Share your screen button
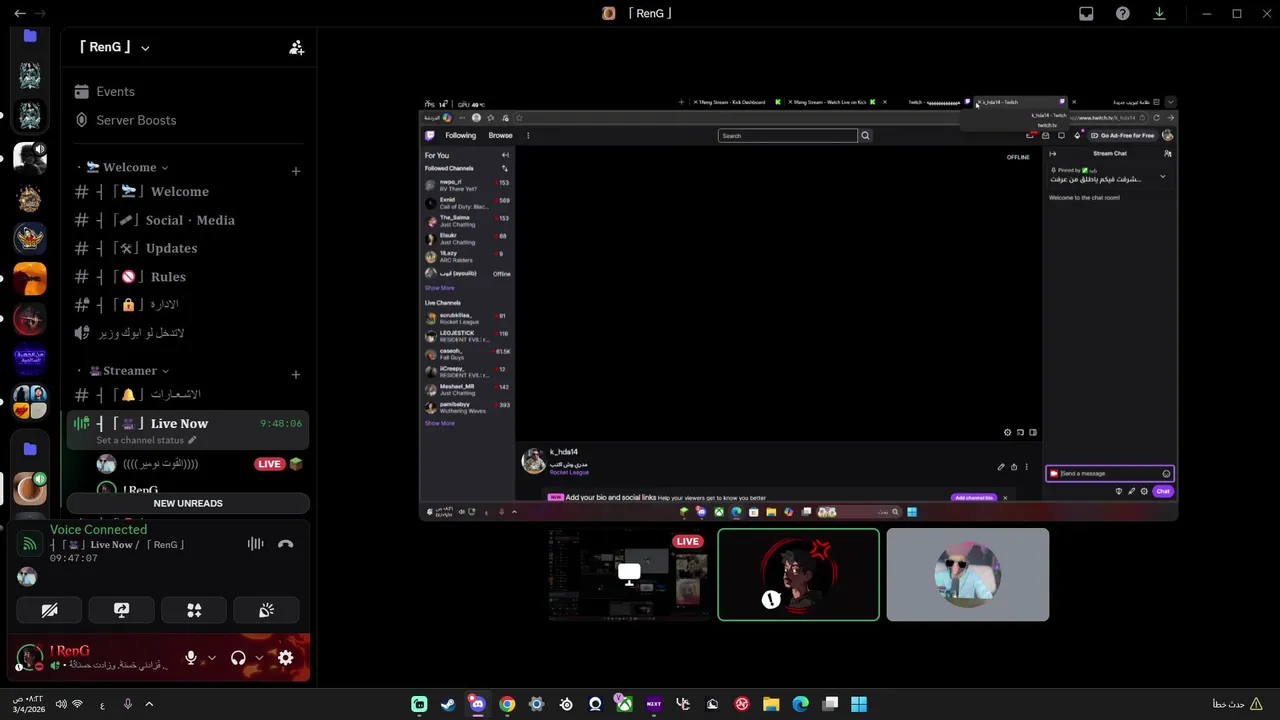Viewport: 1280px width, 720px height. tap(122, 610)
